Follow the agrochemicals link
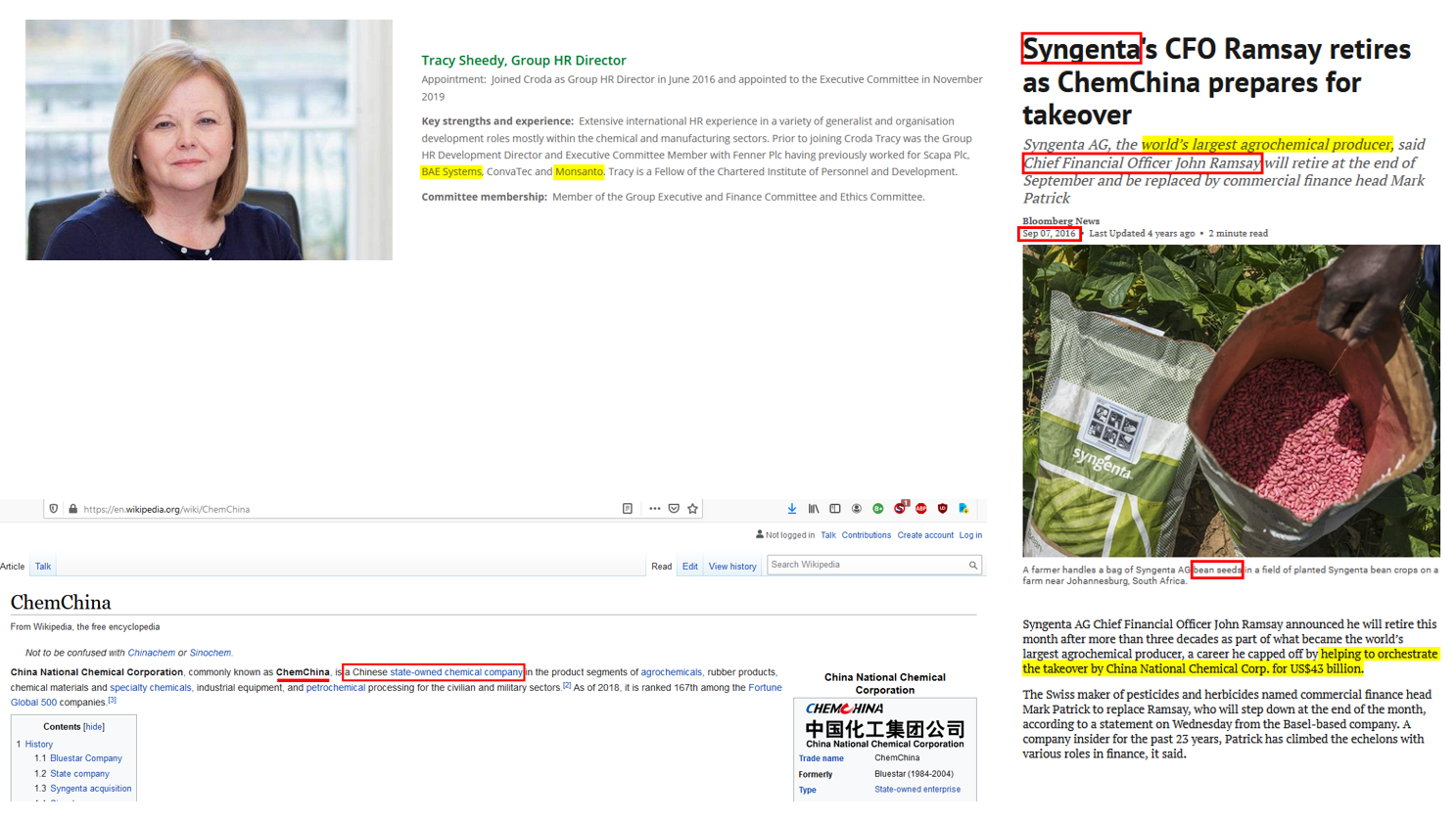This screenshot has height=822, width=1456. tap(672, 672)
